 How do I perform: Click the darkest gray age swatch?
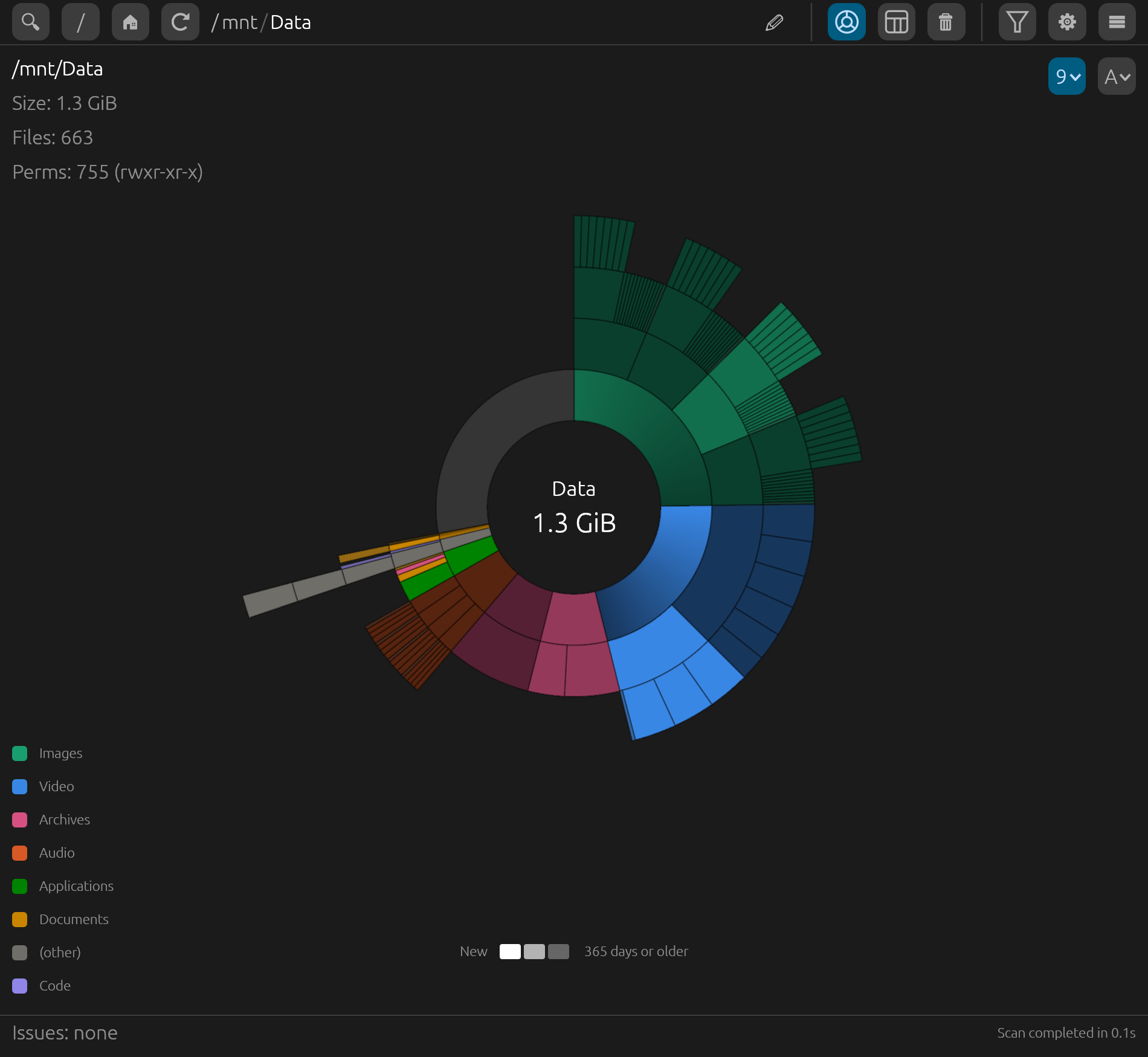558,951
